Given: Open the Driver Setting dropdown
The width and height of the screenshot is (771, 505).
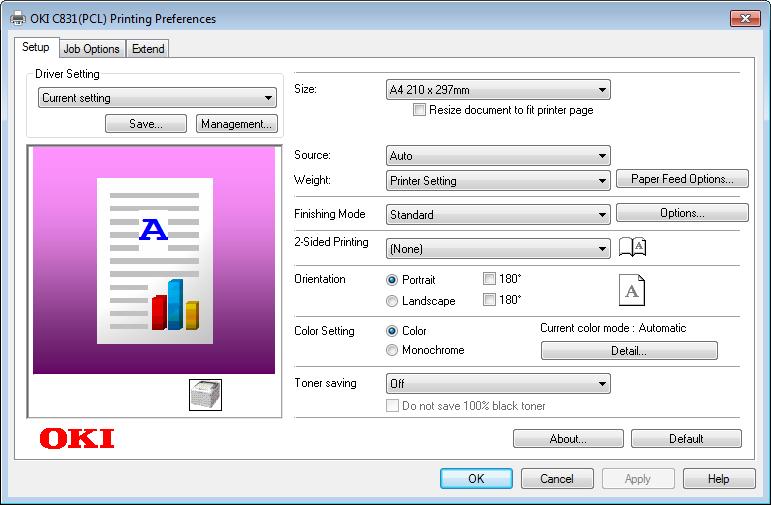Looking at the screenshot, I should [157, 98].
